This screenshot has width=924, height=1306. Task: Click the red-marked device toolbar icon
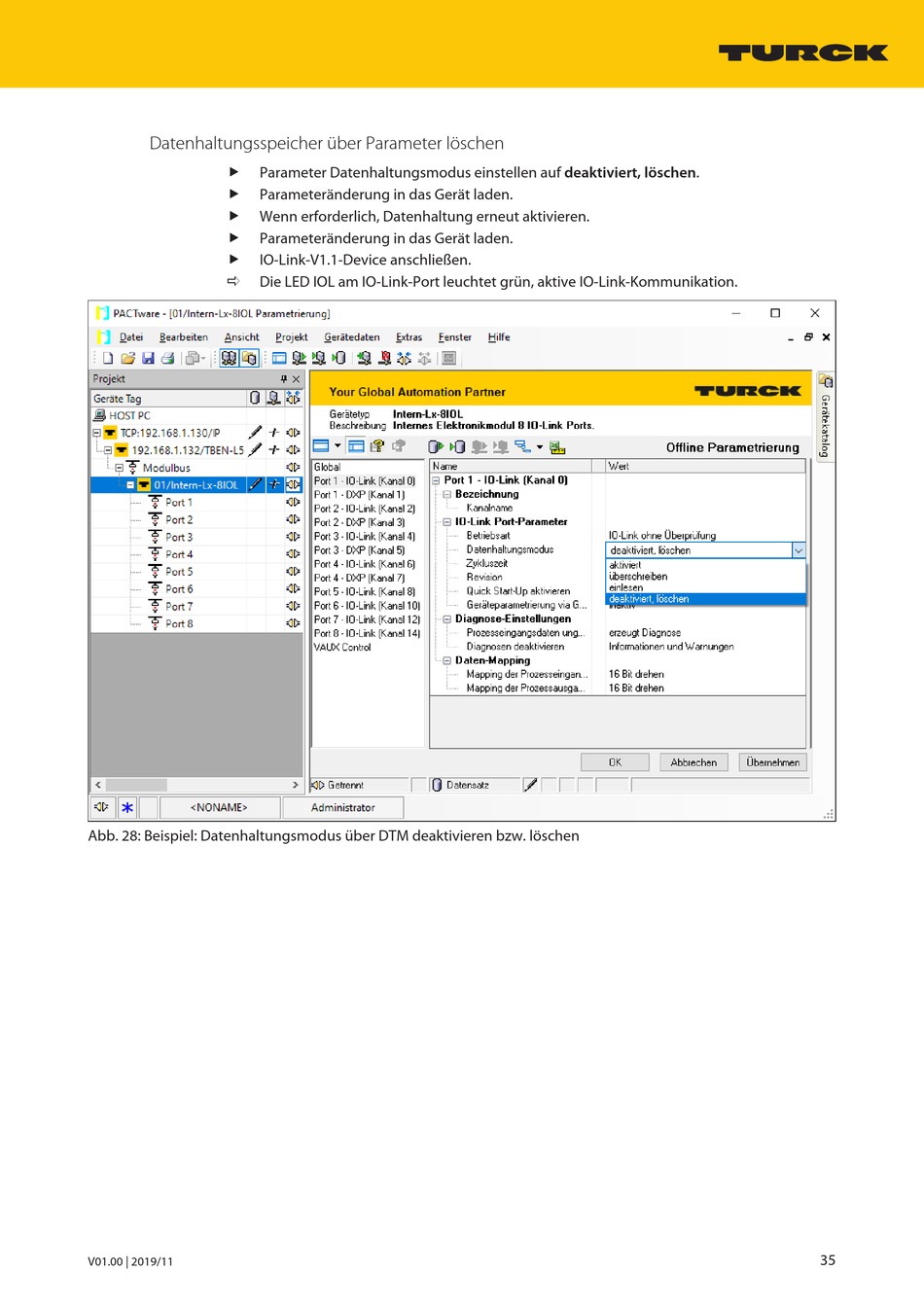pyautogui.click(x=385, y=358)
